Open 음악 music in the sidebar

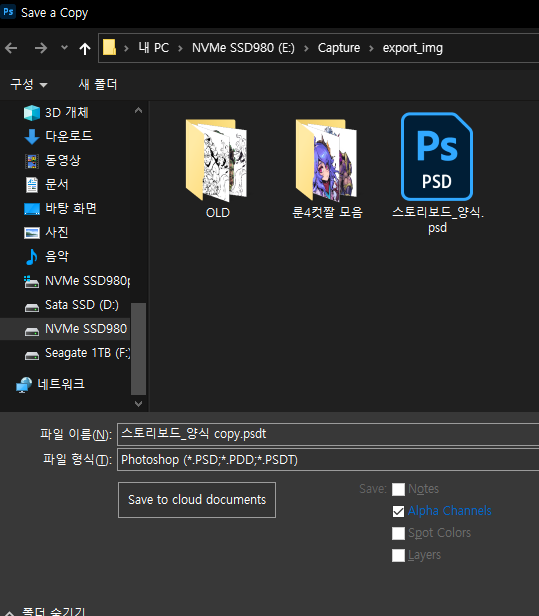pyautogui.click(x=57, y=256)
